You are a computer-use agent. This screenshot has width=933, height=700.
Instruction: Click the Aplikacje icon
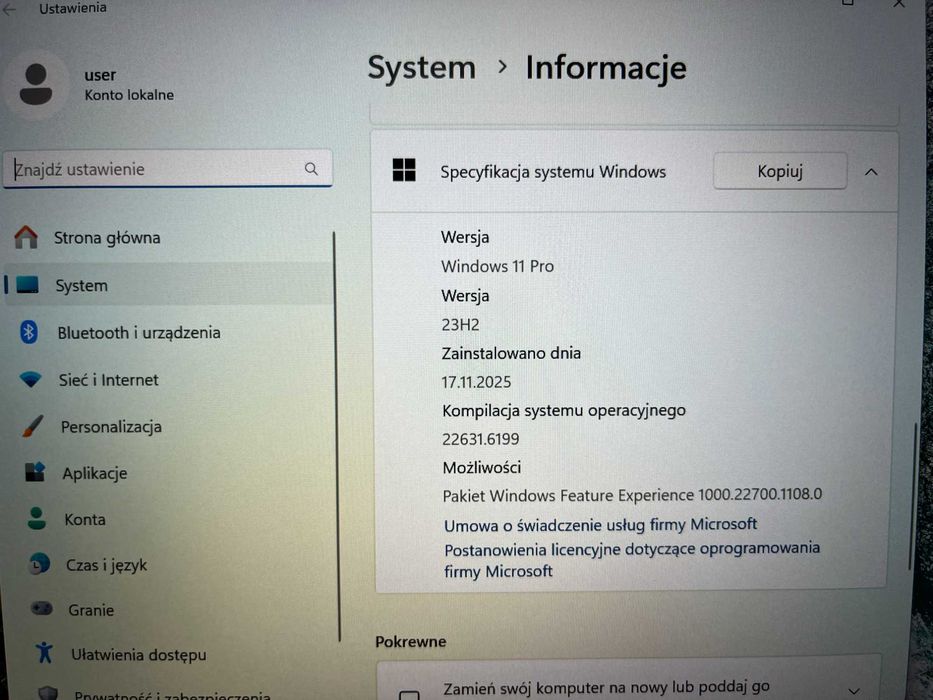[x=35, y=472]
